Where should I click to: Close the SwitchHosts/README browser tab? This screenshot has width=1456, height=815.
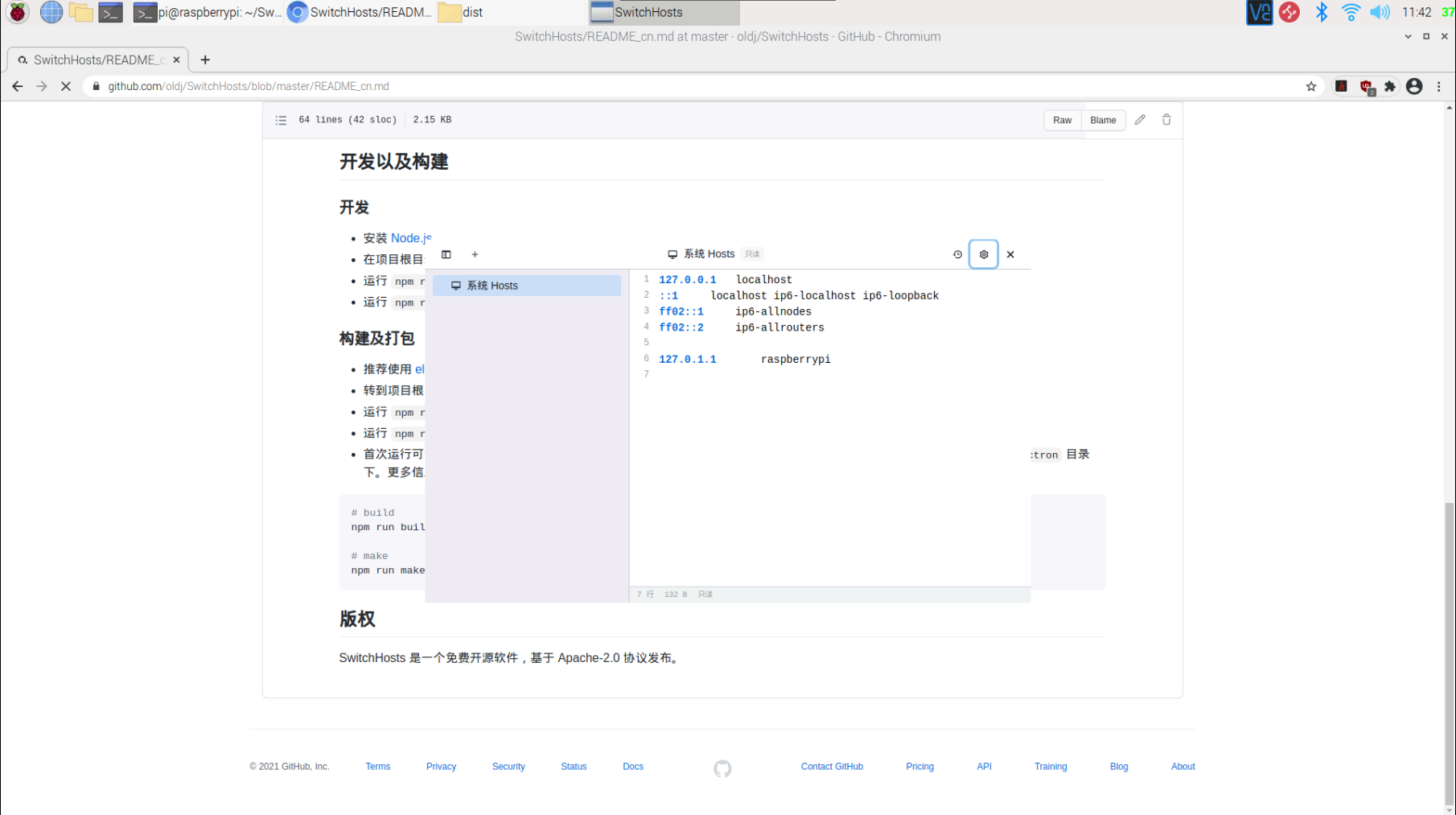pos(176,60)
